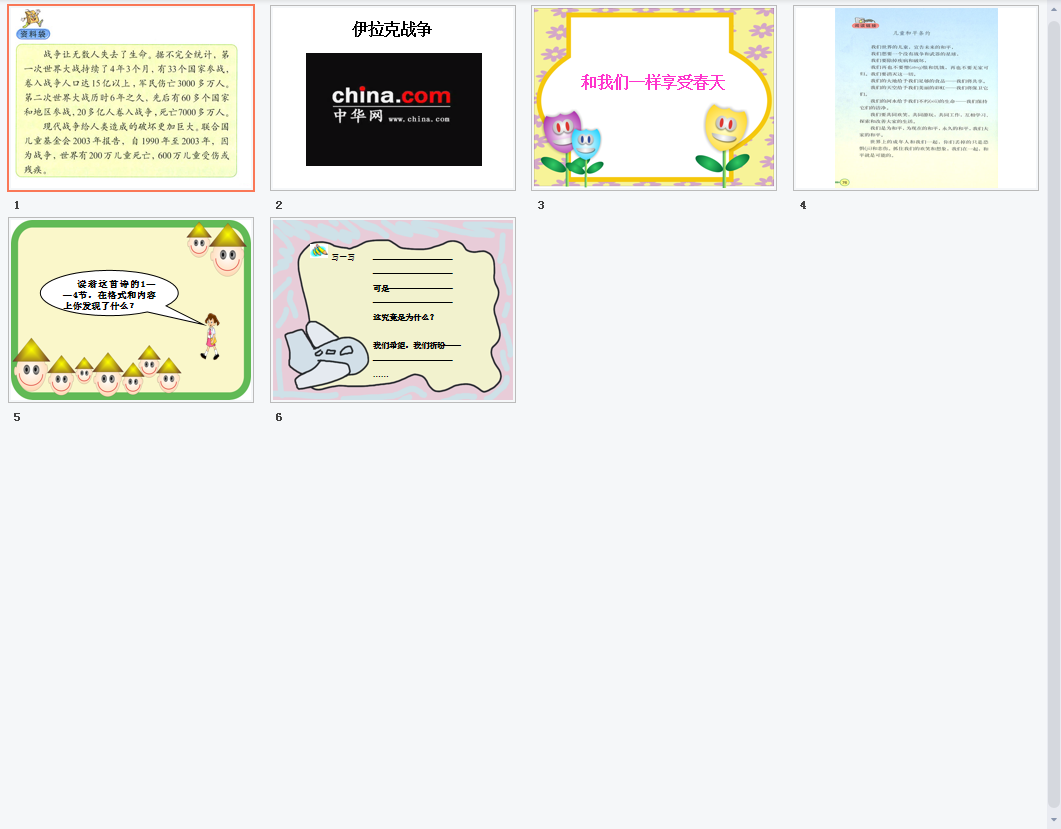Click the scroll down arrow at the scrollbar bottom
1061x829 pixels.
[x=1054, y=820]
